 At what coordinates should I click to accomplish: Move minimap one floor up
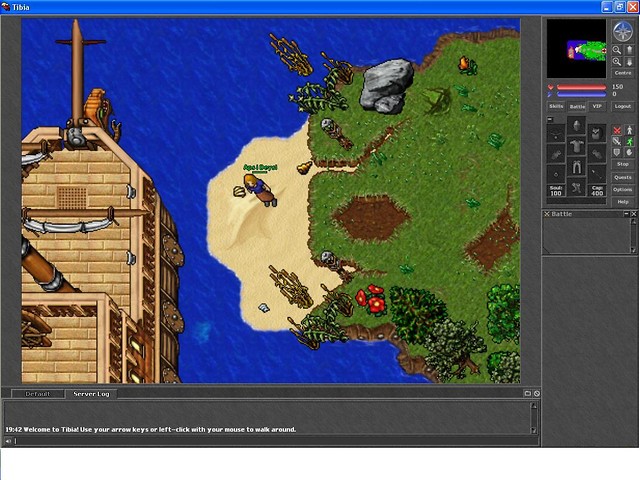coord(629,50)
